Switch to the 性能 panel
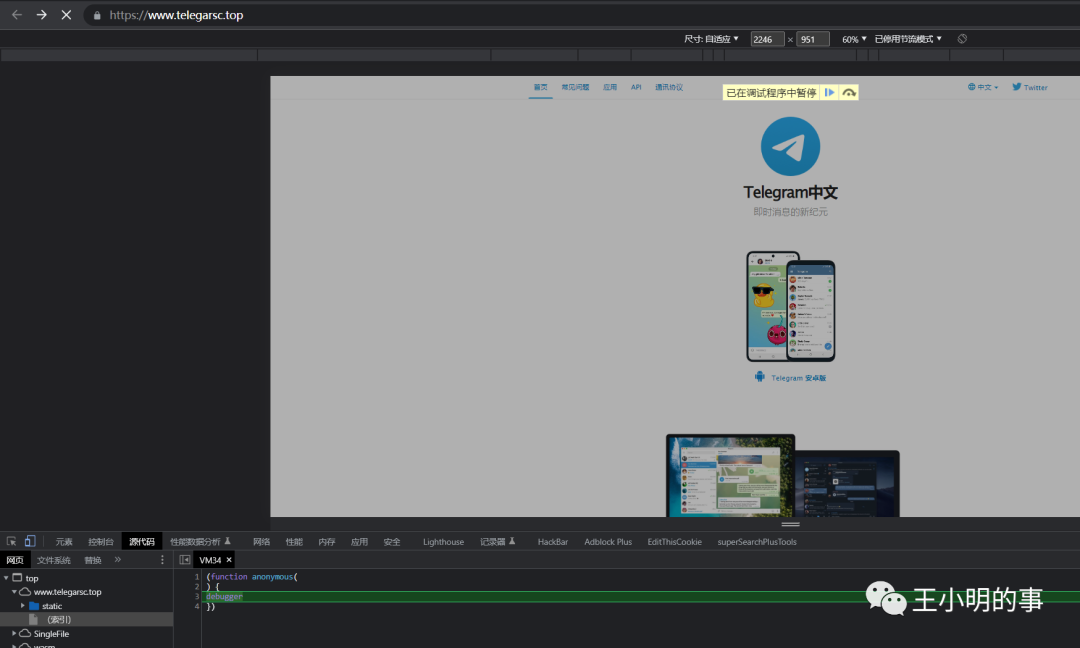Image resolution: width=1080 pixels, height=648 pixels. point(294,542)
